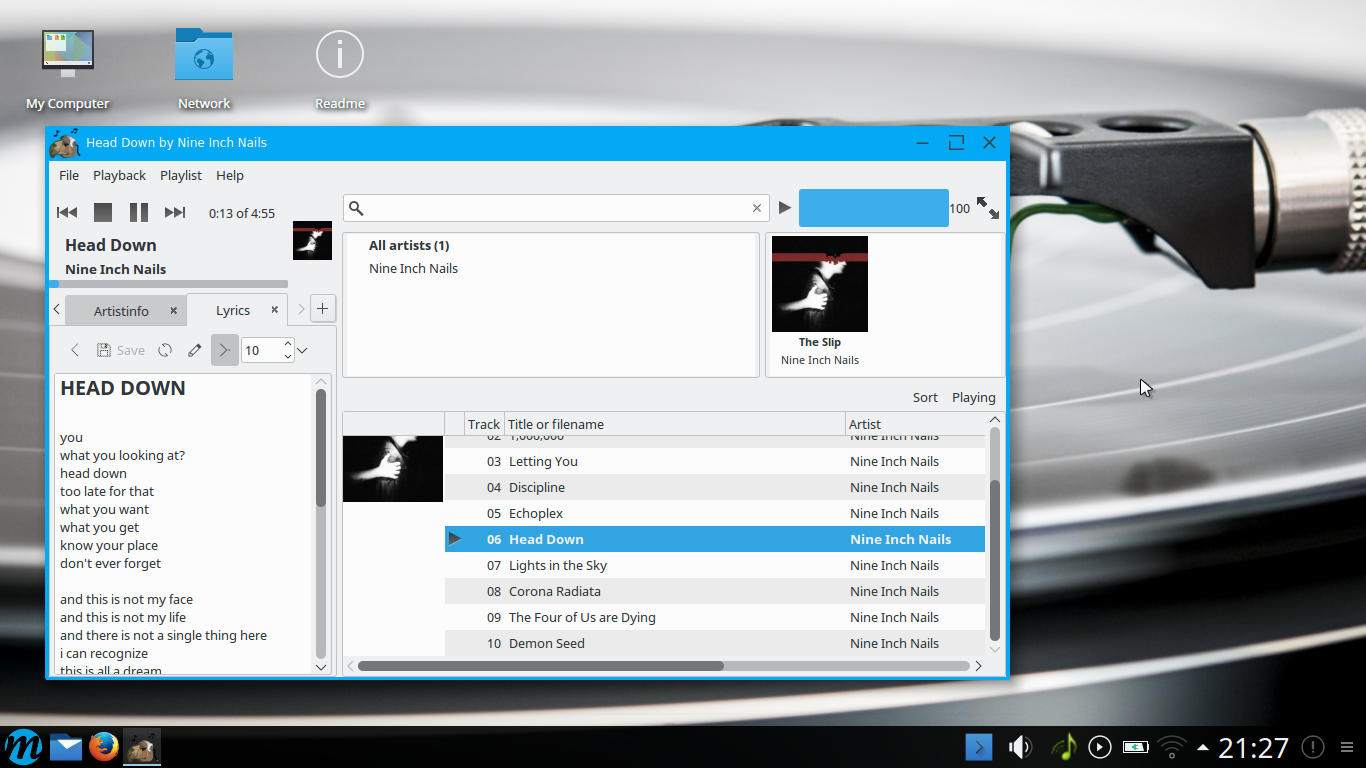Sort by Artist column header
Viewport: 1366px width, 768px height.
click(x=915, y=424)
